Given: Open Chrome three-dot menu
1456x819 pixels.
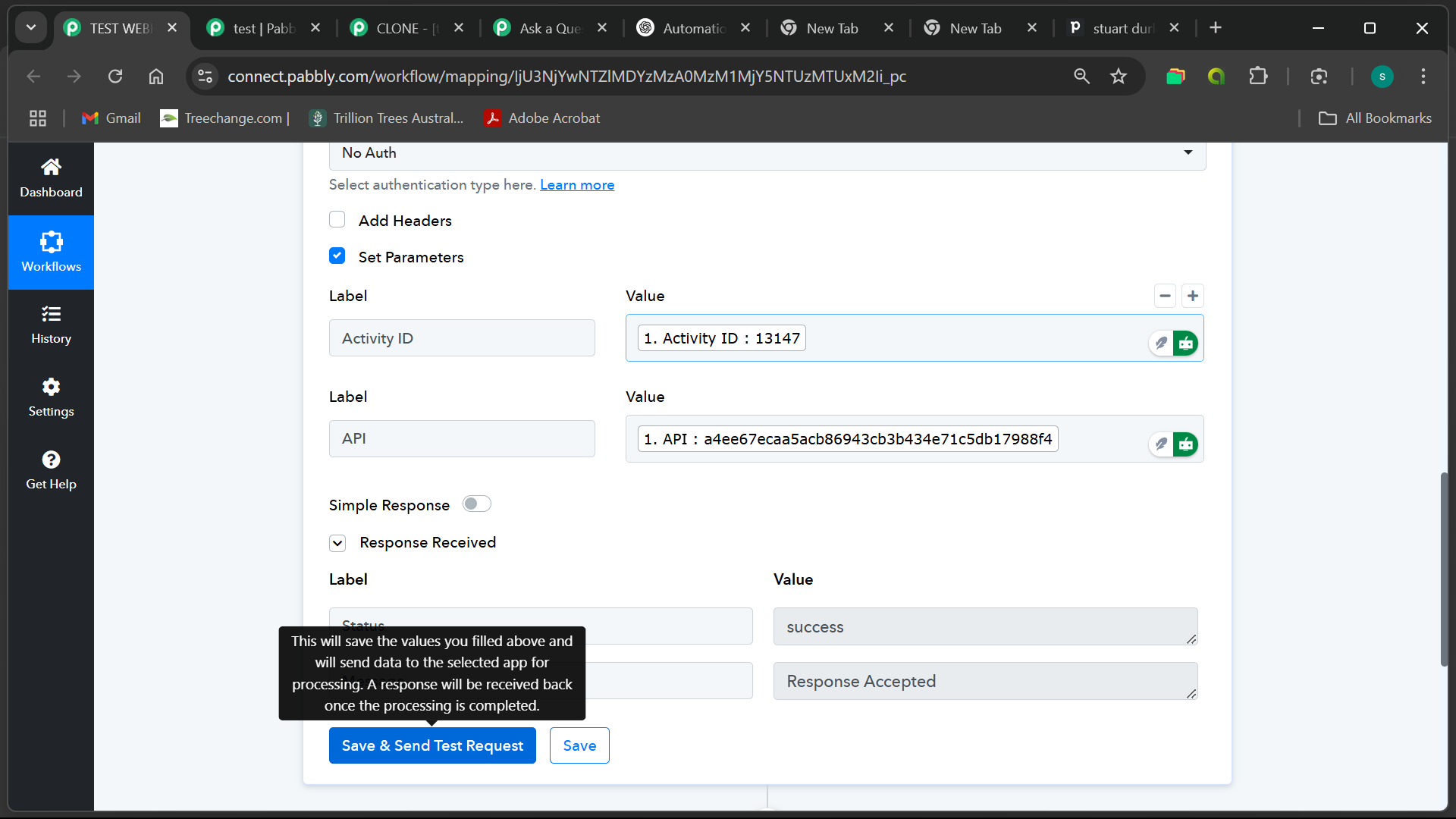Looking at the screenshot, I should coord(1423,76).
